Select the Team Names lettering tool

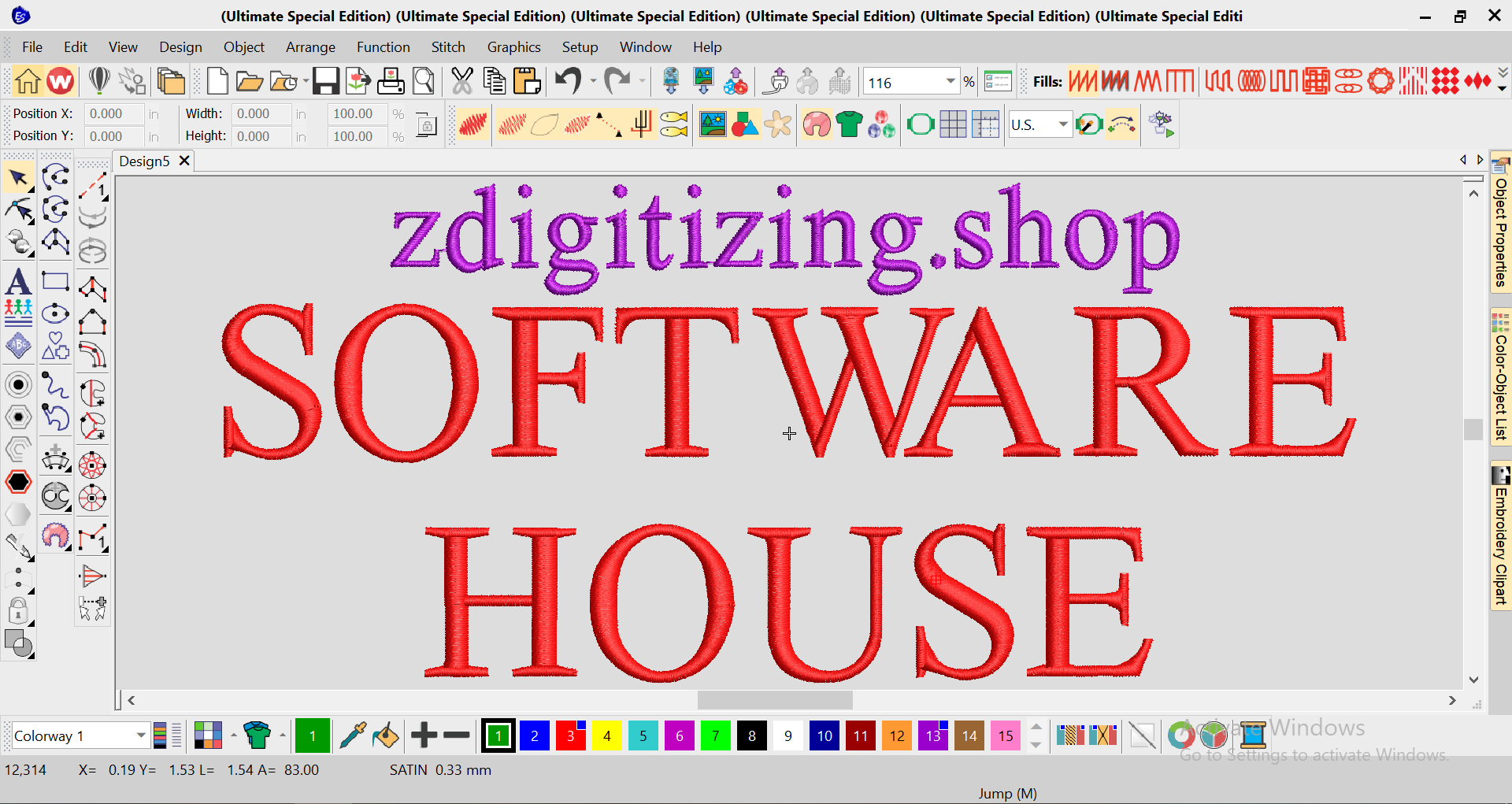coord(18,313)
